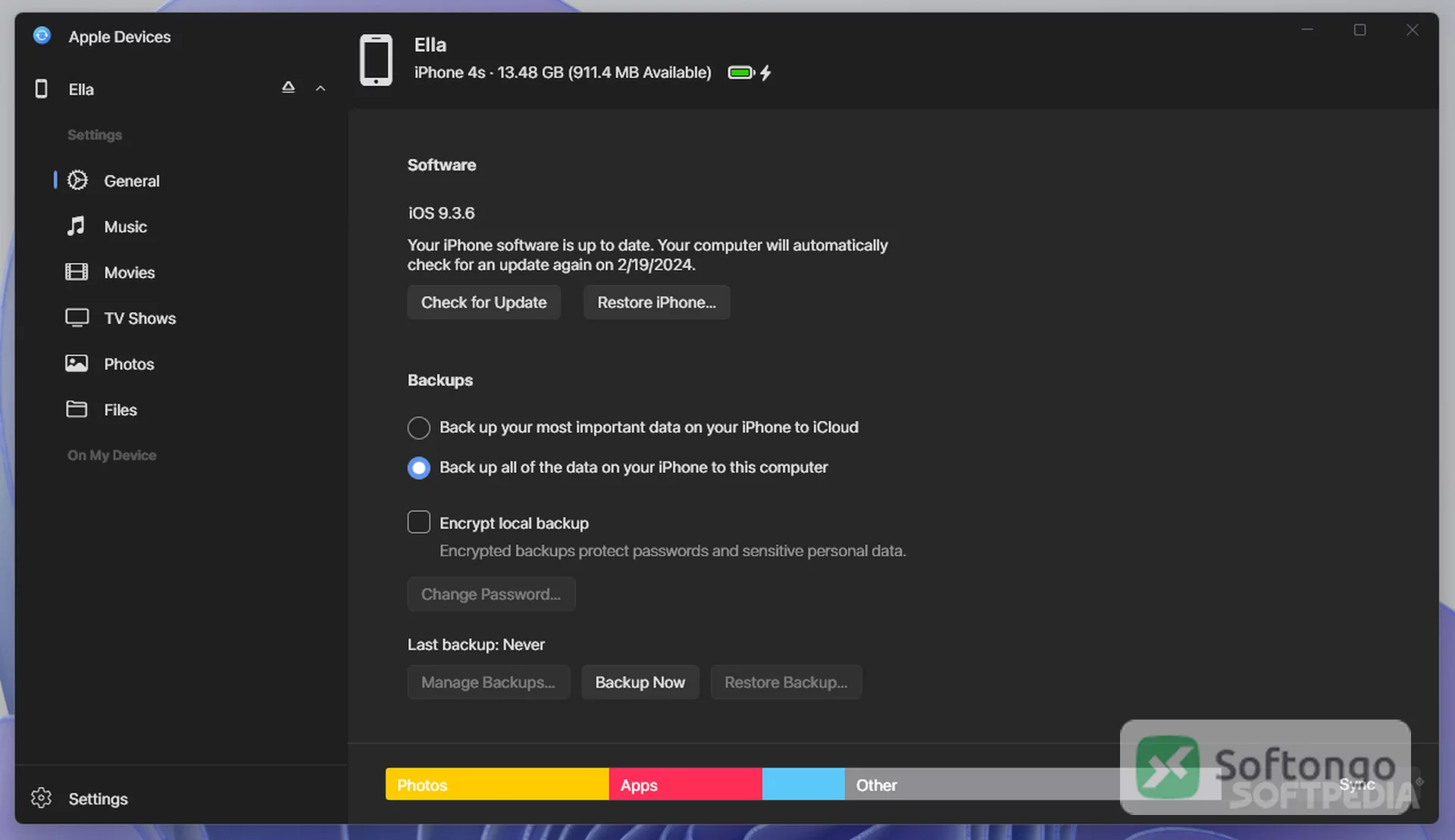
Task: Maximize the Apple Devices window
Action: pyautogui.click(x=1360, y=30)
